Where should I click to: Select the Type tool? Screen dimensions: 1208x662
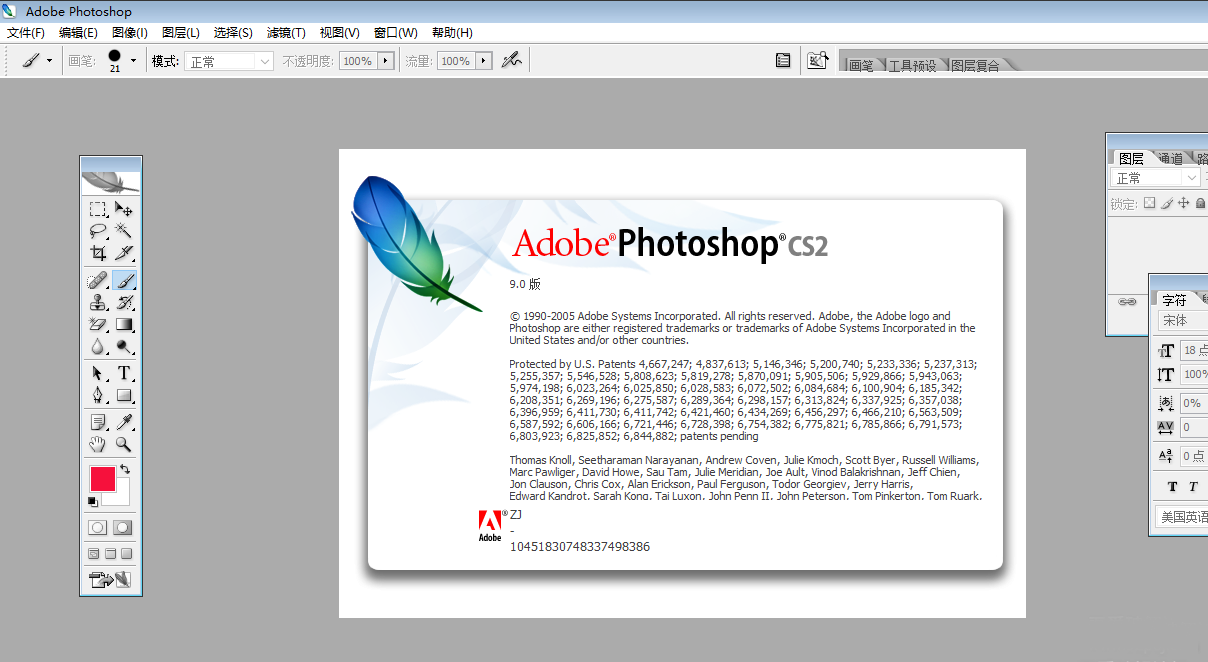click(124, 374)
